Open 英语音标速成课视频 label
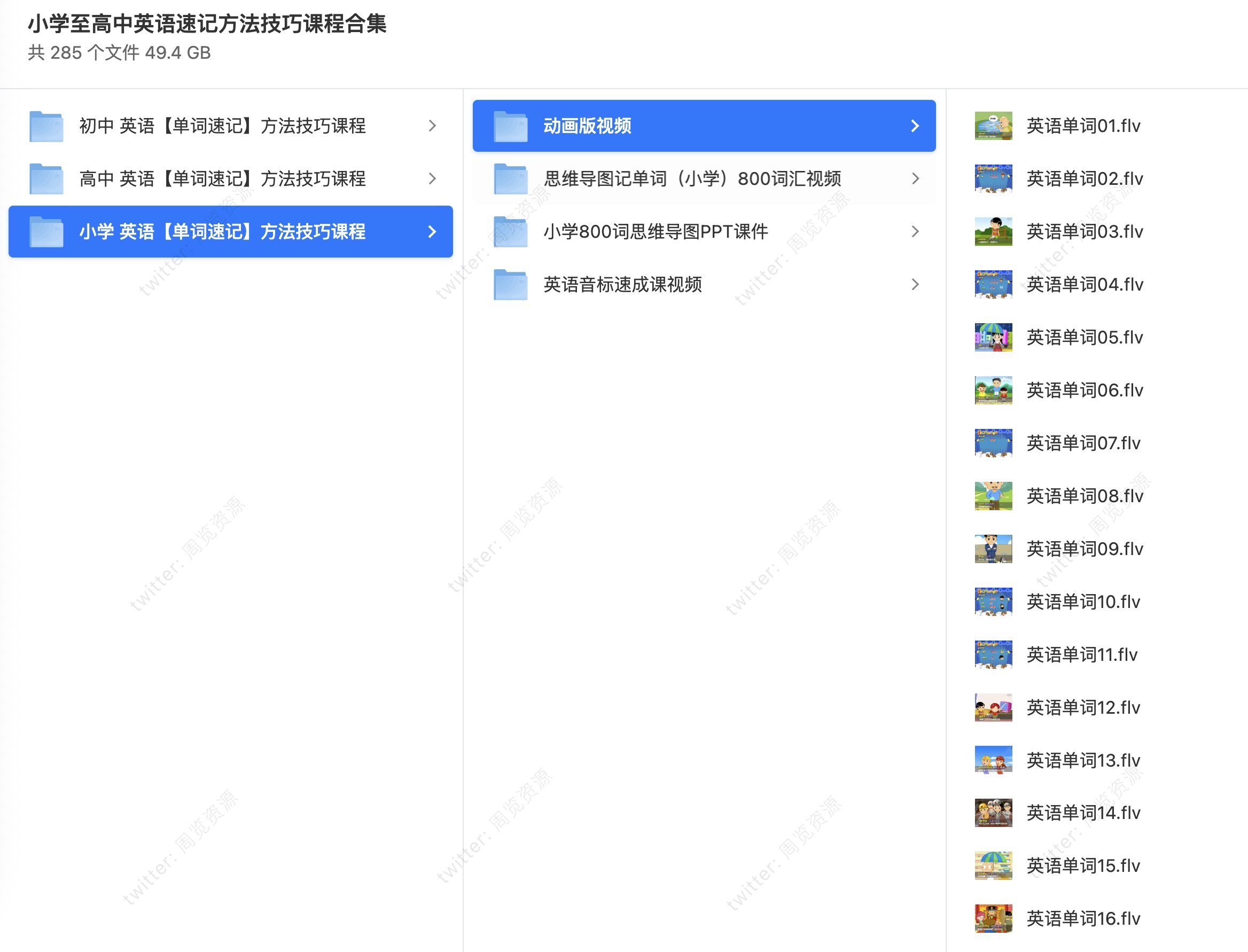The image size is (1248, 952). [622, 284]
